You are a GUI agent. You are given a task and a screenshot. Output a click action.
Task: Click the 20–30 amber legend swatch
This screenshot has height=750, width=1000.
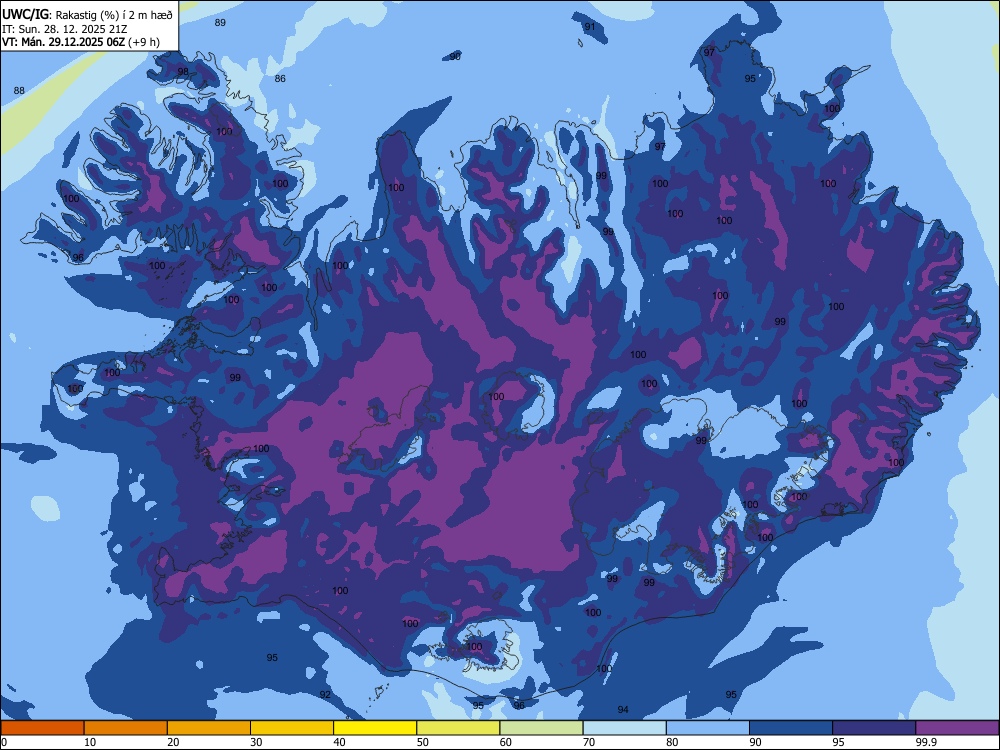point(209,728)
